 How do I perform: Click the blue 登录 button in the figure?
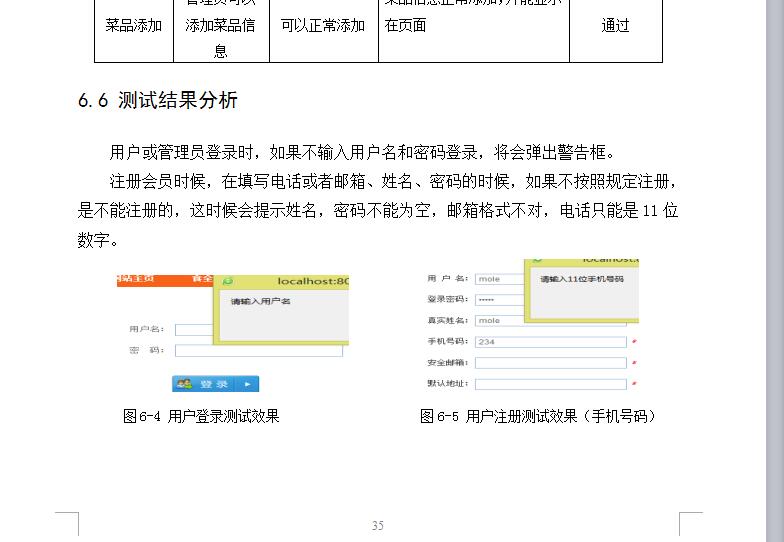[216, 384]
